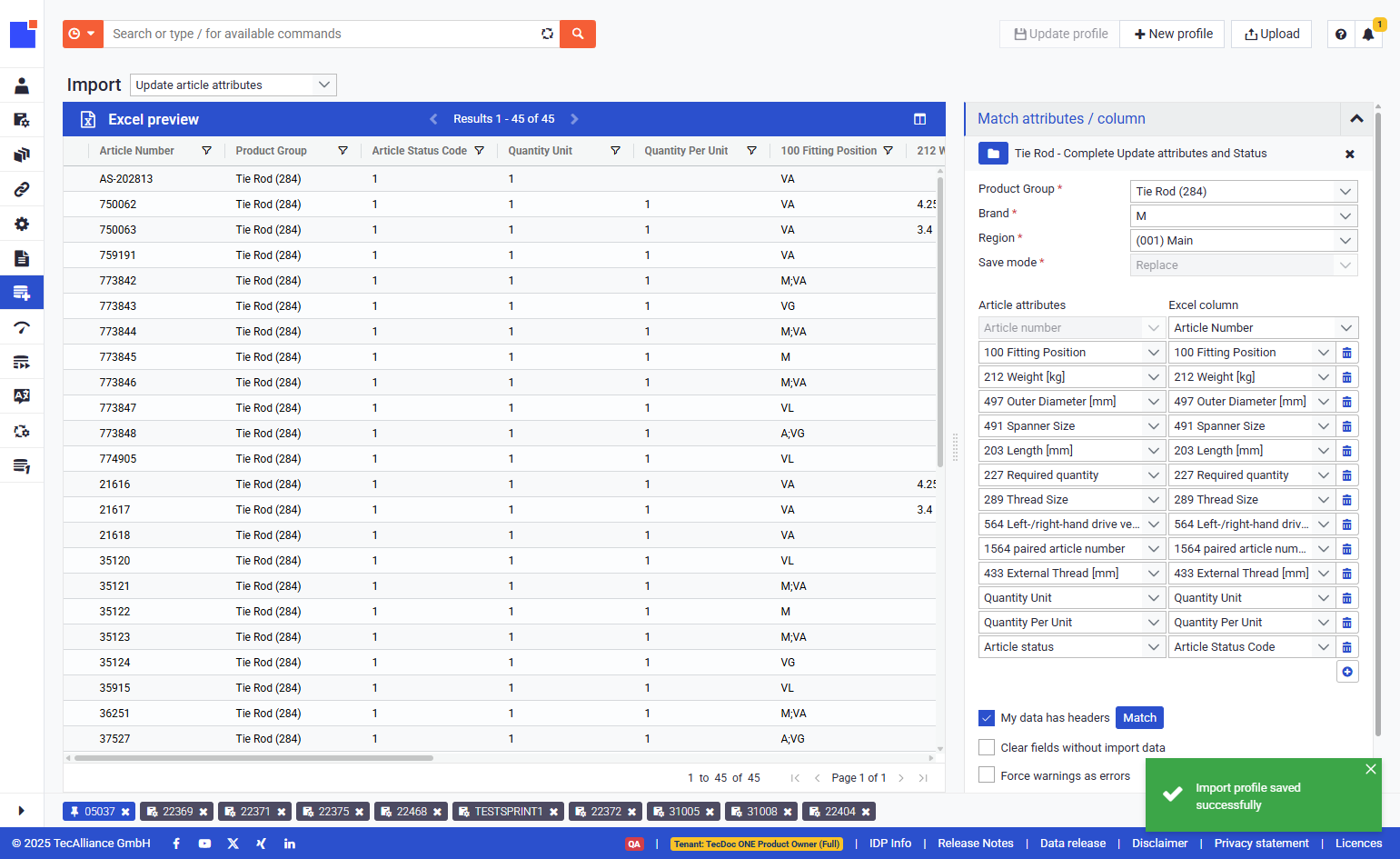Viewport: 1400px width, 859px height.
Task: Open the Brand dropdown
Action: (1244, 216)
